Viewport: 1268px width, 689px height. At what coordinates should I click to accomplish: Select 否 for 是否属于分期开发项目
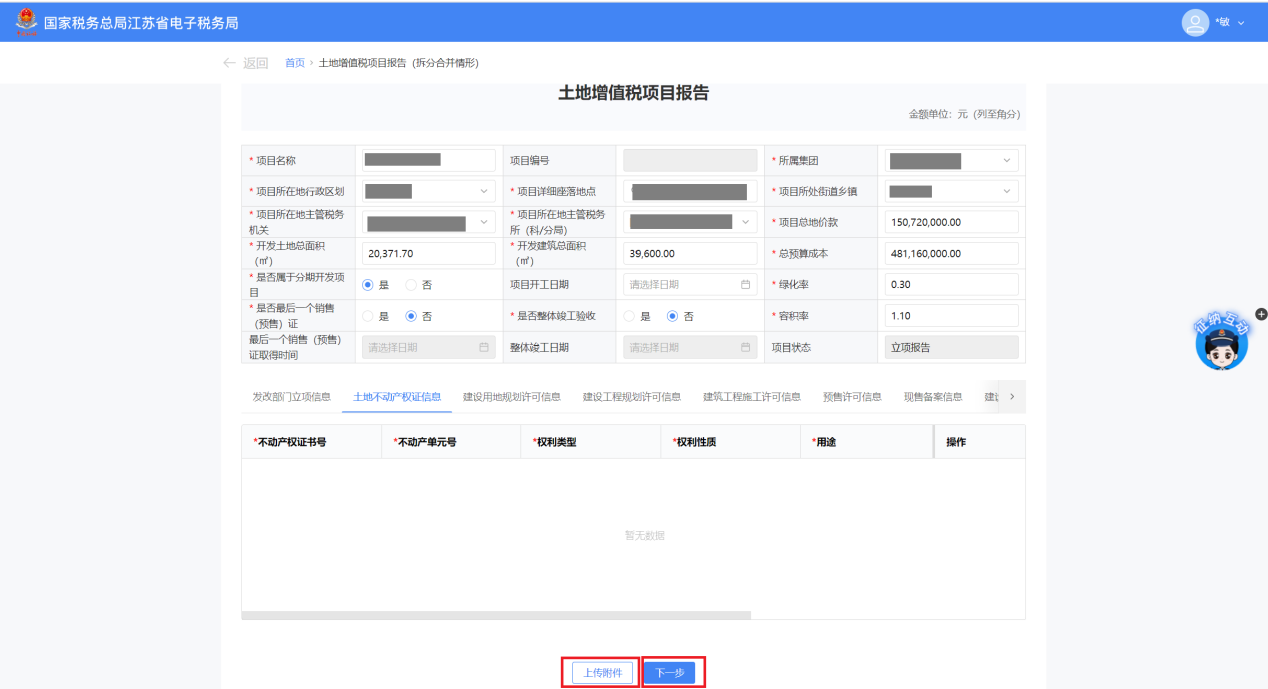pyautogui.click(x=411, y=285)
